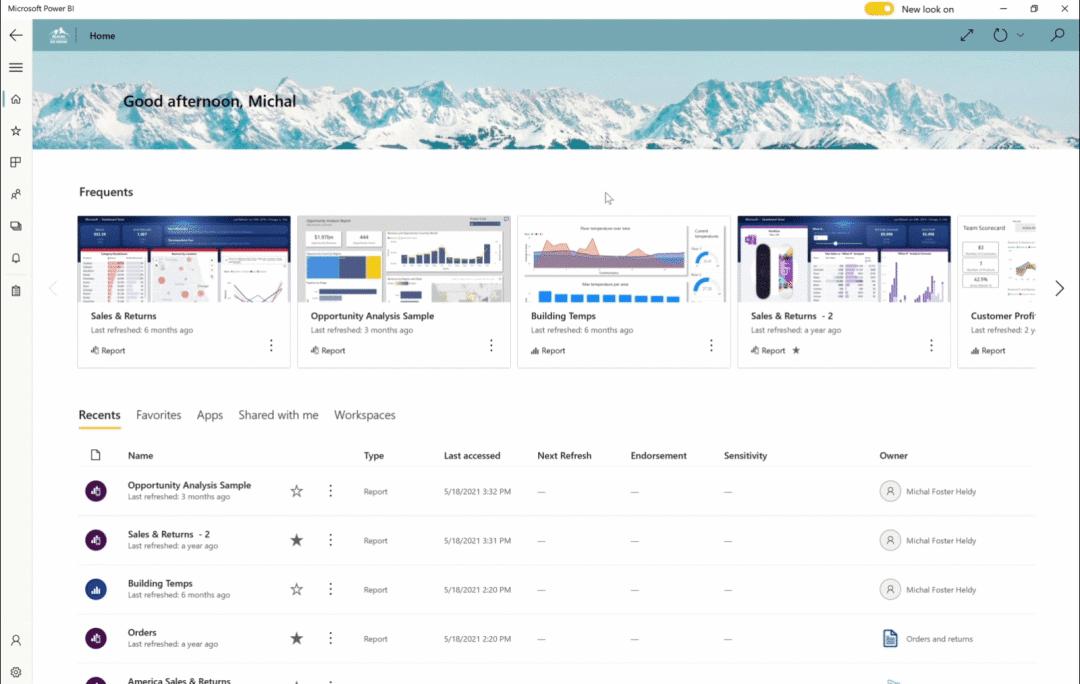
Task: Sort by Last accessed column header
Action: pyautogui.click(x=472, y=455)
